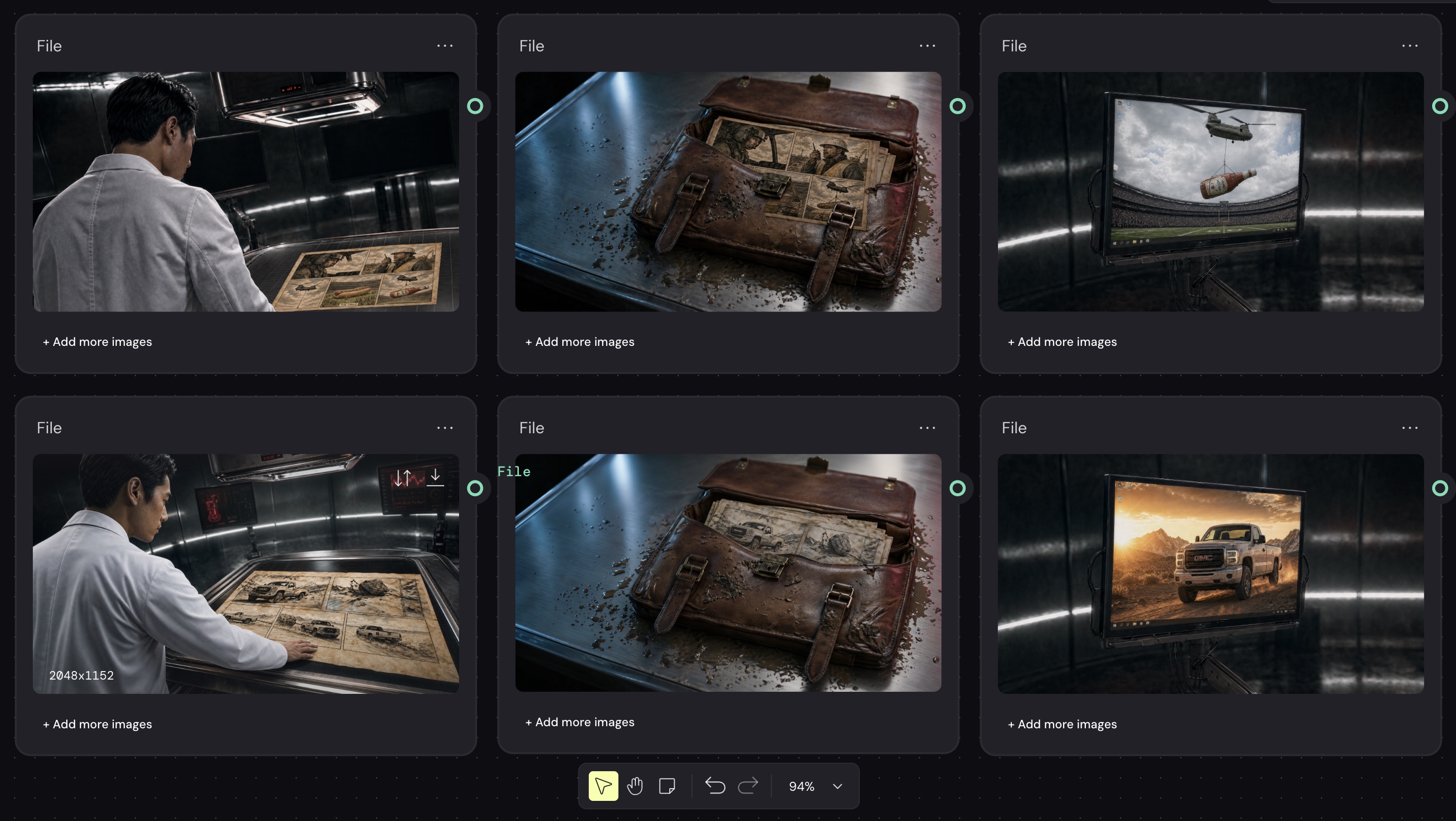Click output port of man-with-soldier-comic File node

(475, 106)
